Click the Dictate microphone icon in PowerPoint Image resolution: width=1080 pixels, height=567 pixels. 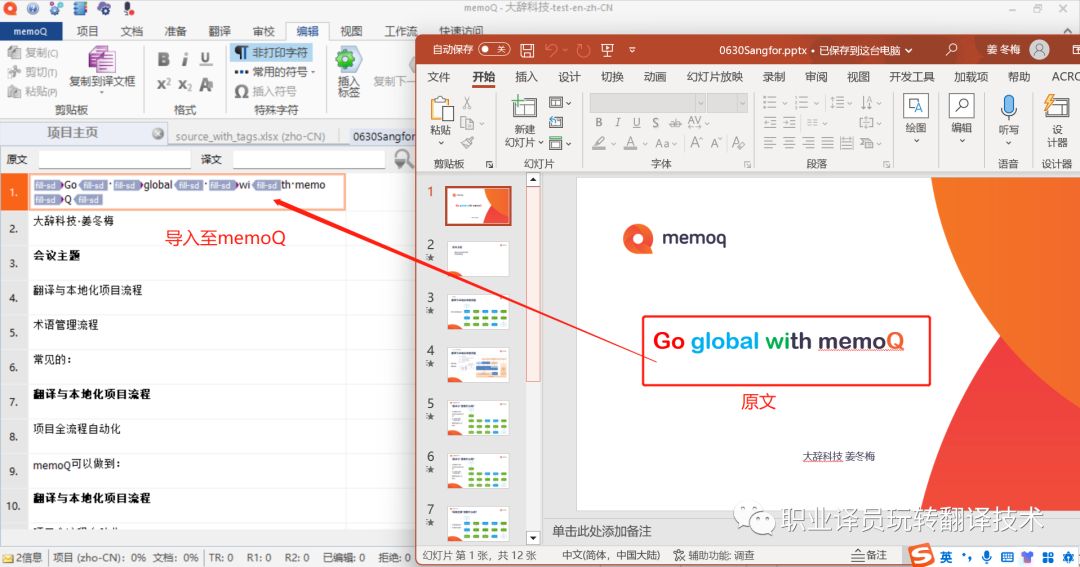[1008, 107]
